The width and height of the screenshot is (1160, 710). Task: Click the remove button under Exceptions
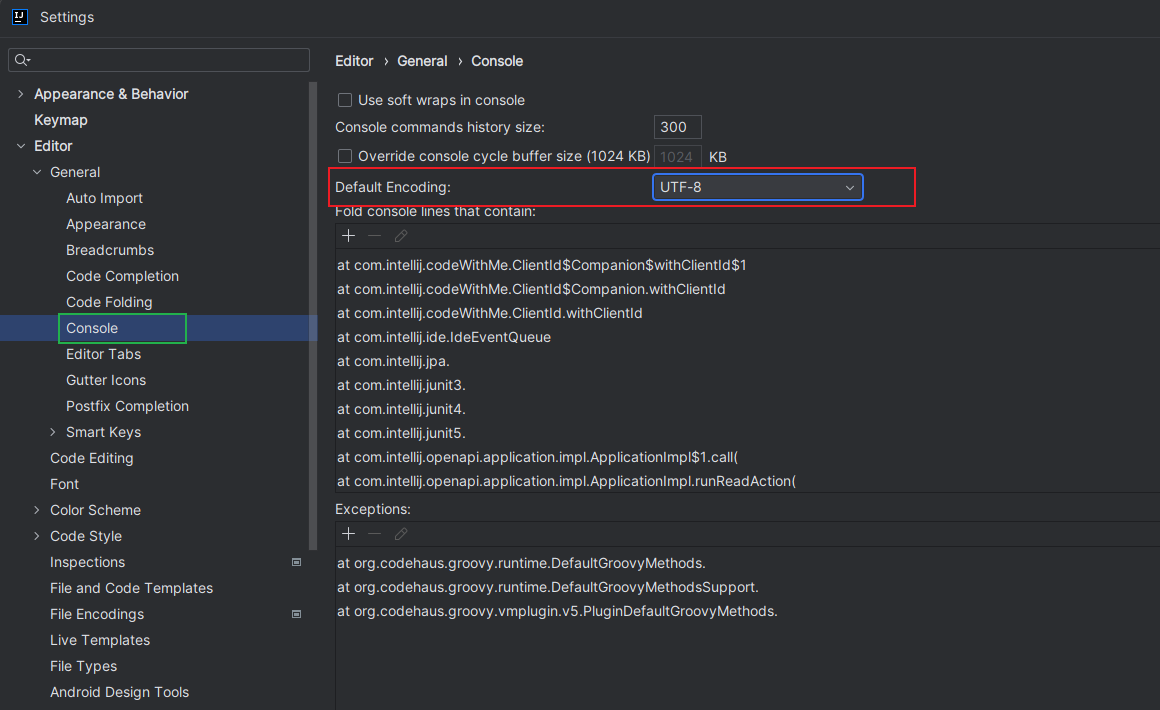[374, 534]
